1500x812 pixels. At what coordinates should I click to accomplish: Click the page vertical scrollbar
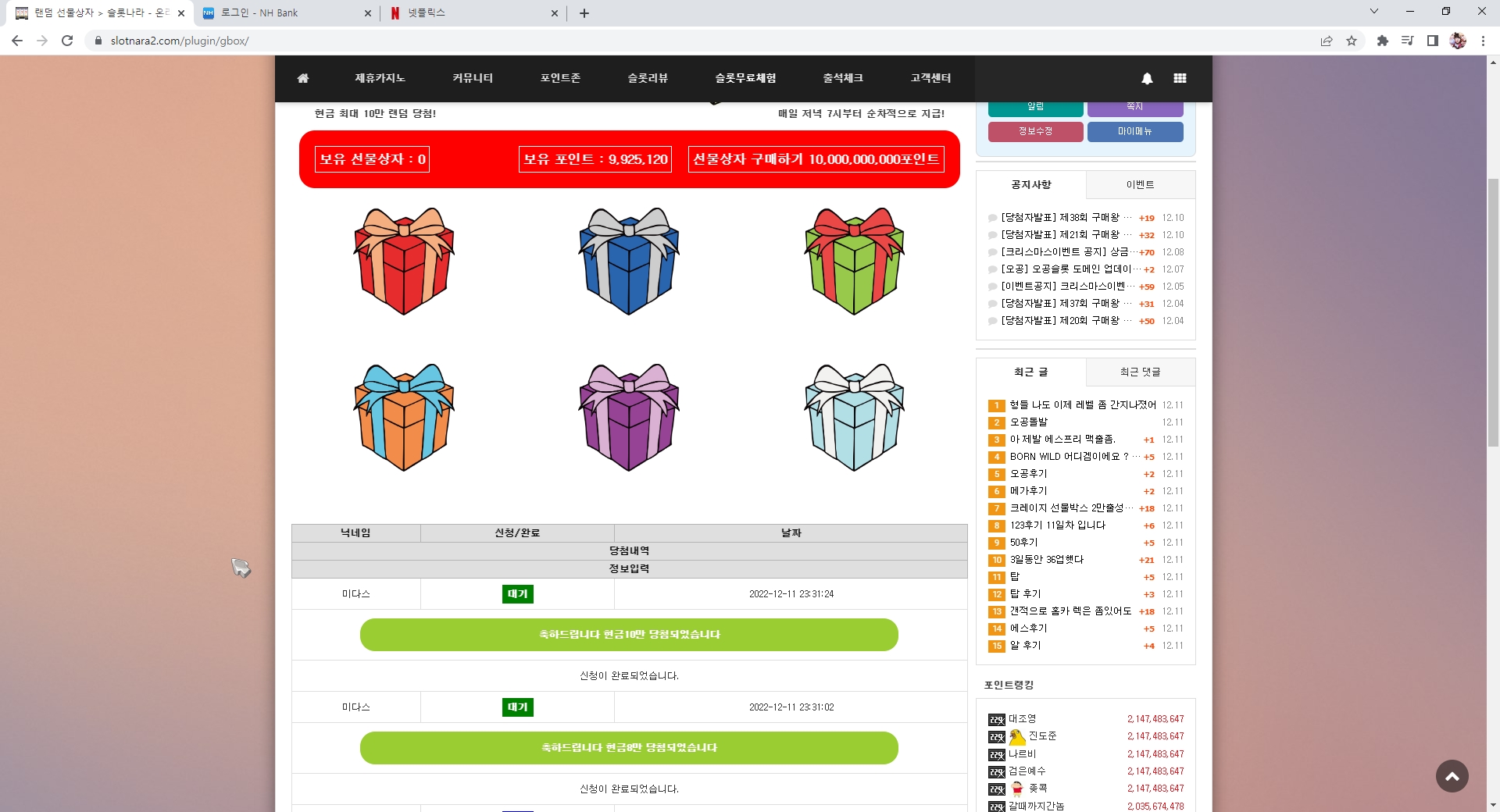click(x=1493, y=312)
